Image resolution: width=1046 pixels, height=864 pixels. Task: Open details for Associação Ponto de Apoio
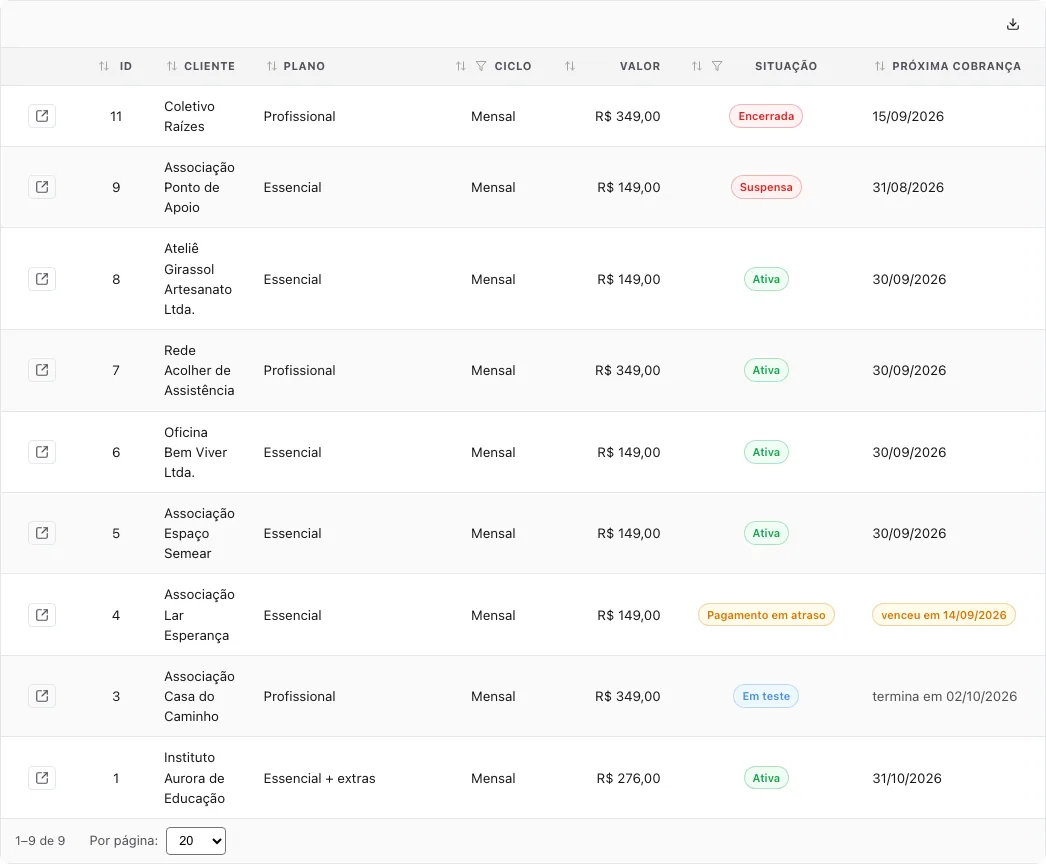(42, 187)
